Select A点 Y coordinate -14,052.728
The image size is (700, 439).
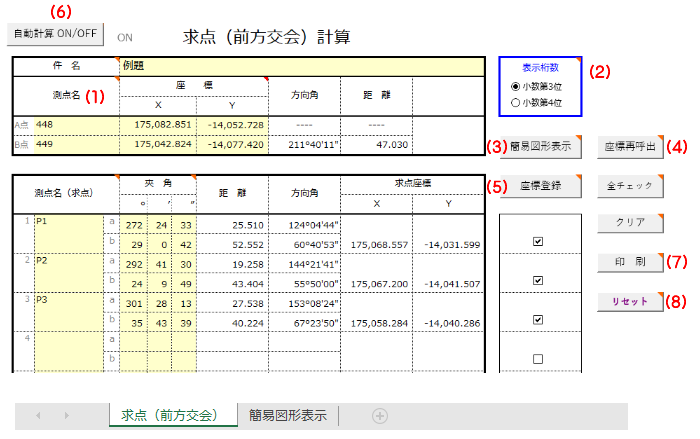(x=233, y=125)
